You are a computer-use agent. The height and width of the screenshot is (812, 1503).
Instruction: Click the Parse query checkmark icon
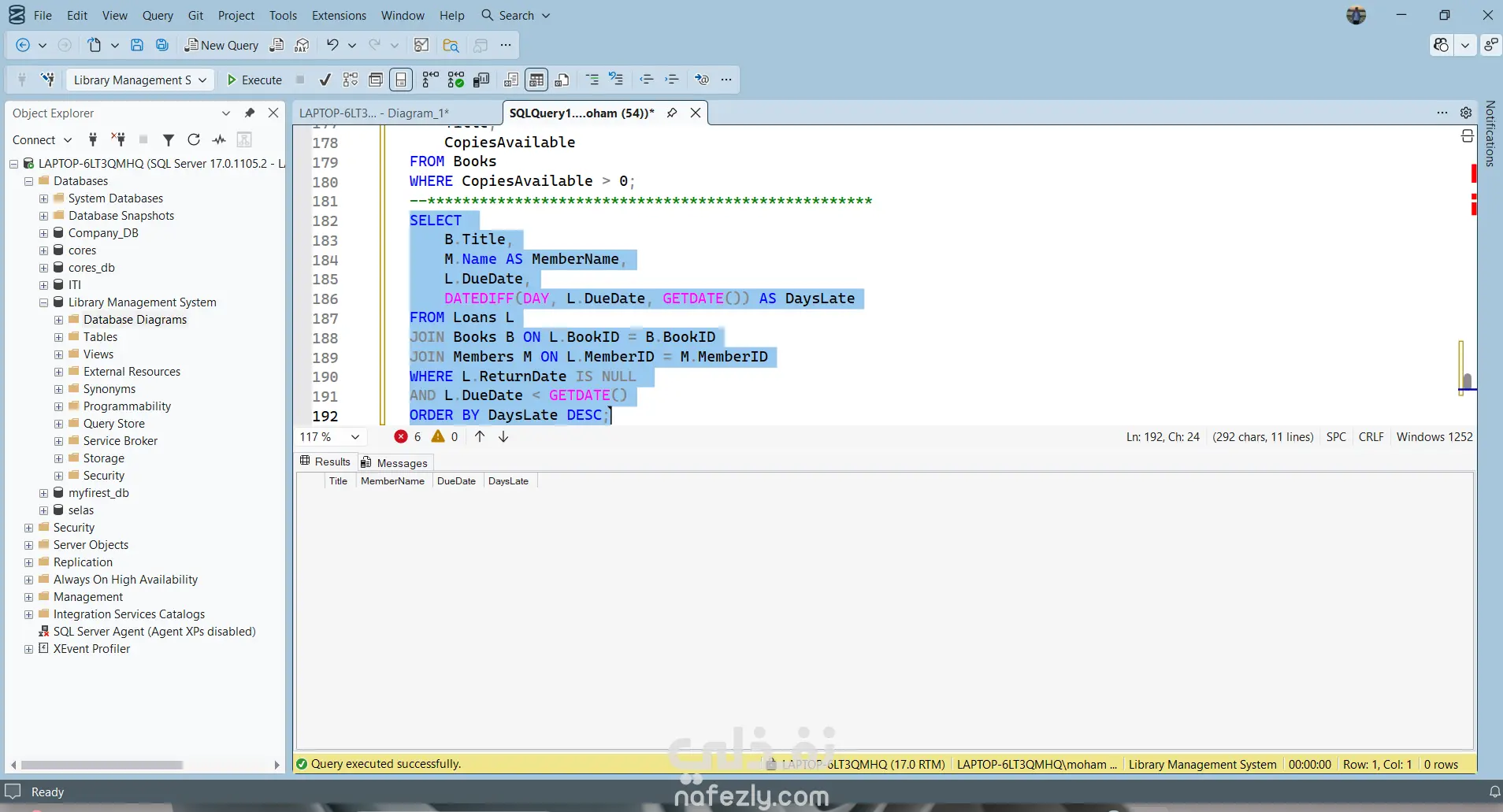pyautogui.click(x=325, y=80)
